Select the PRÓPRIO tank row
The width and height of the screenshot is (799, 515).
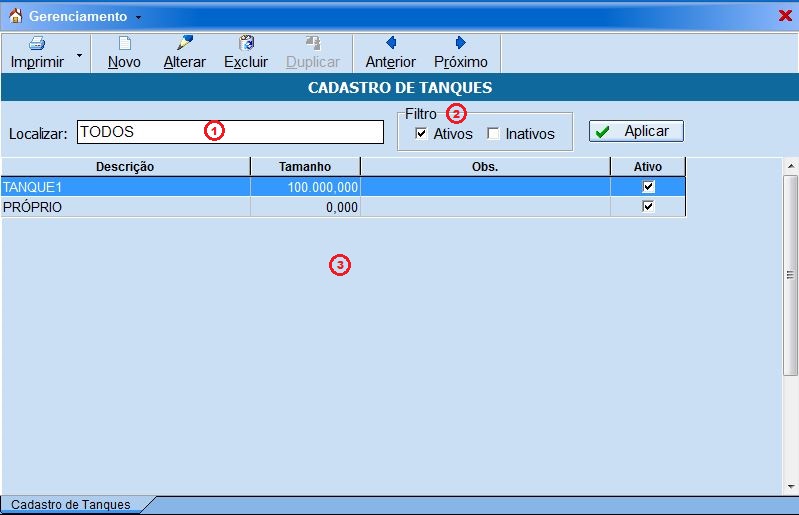point(125,206)
